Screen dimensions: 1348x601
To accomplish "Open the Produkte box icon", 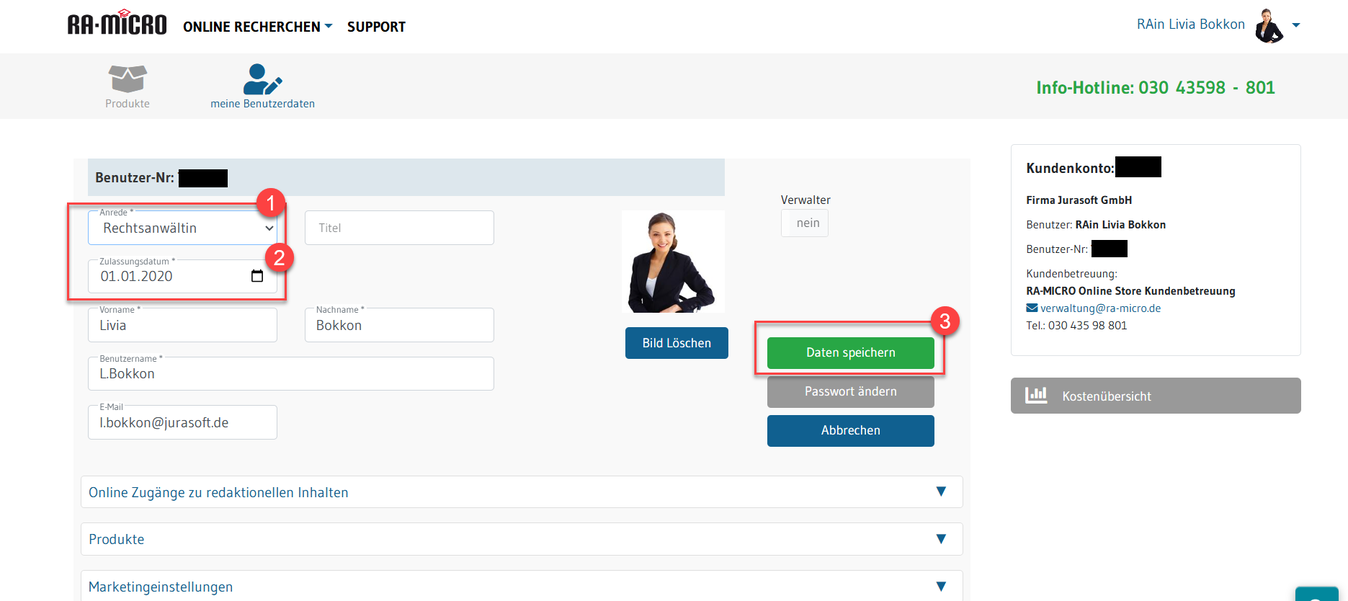I will coord(127,78).
